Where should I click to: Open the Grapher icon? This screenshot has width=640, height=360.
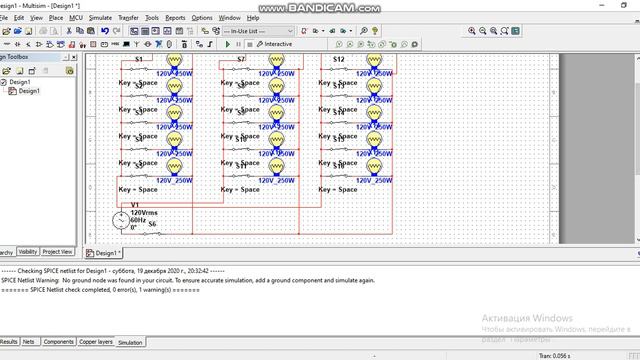point(167,31)
